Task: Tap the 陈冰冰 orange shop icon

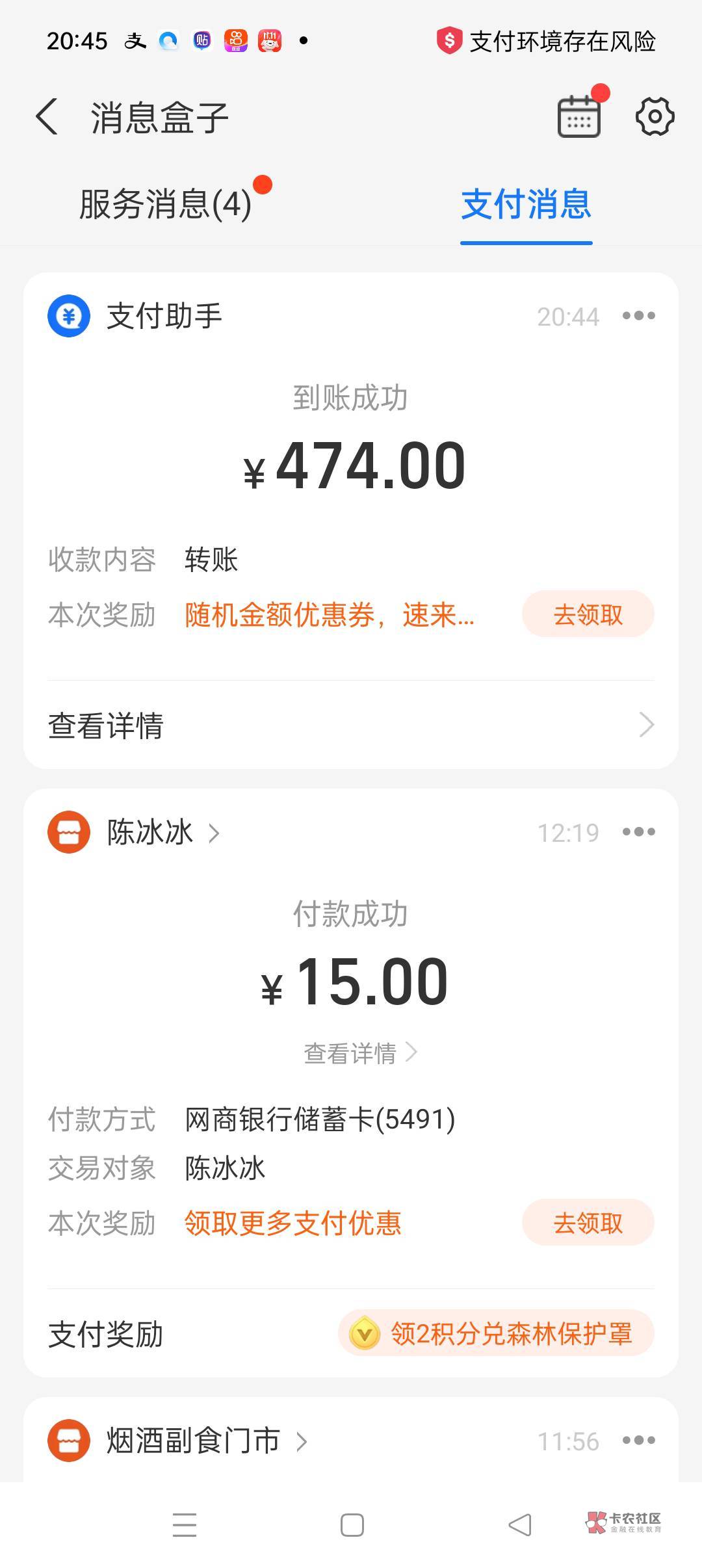Action: 69,832
